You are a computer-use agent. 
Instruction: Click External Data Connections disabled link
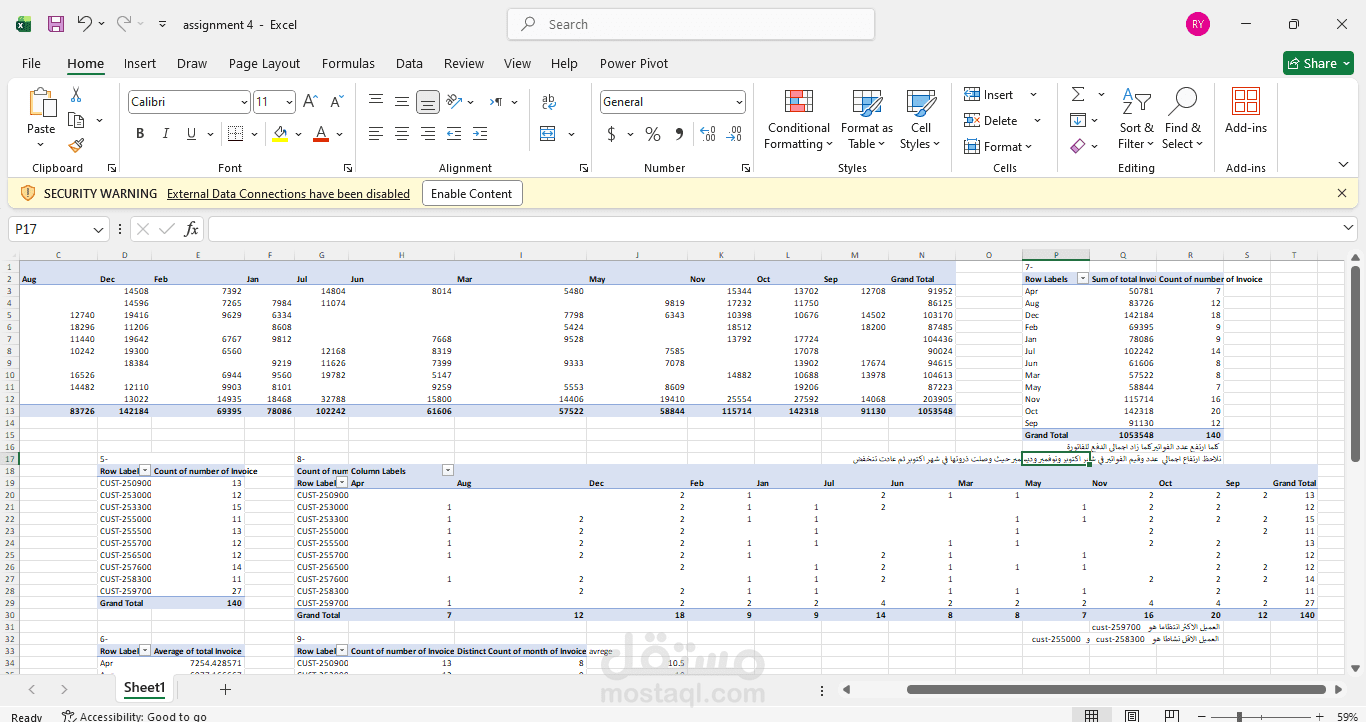(x=288, y=194)
